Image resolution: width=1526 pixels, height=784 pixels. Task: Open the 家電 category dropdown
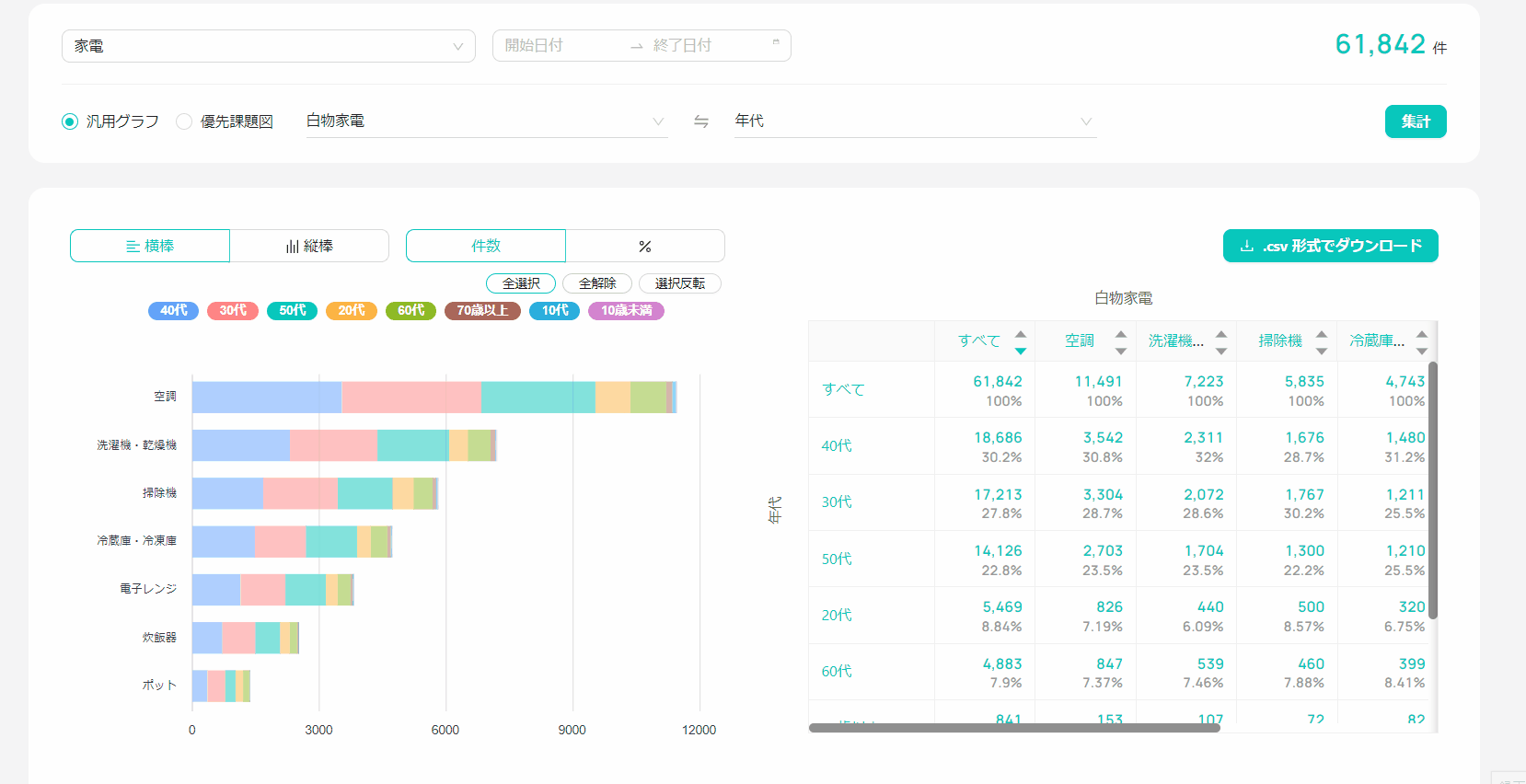point(268,46)
